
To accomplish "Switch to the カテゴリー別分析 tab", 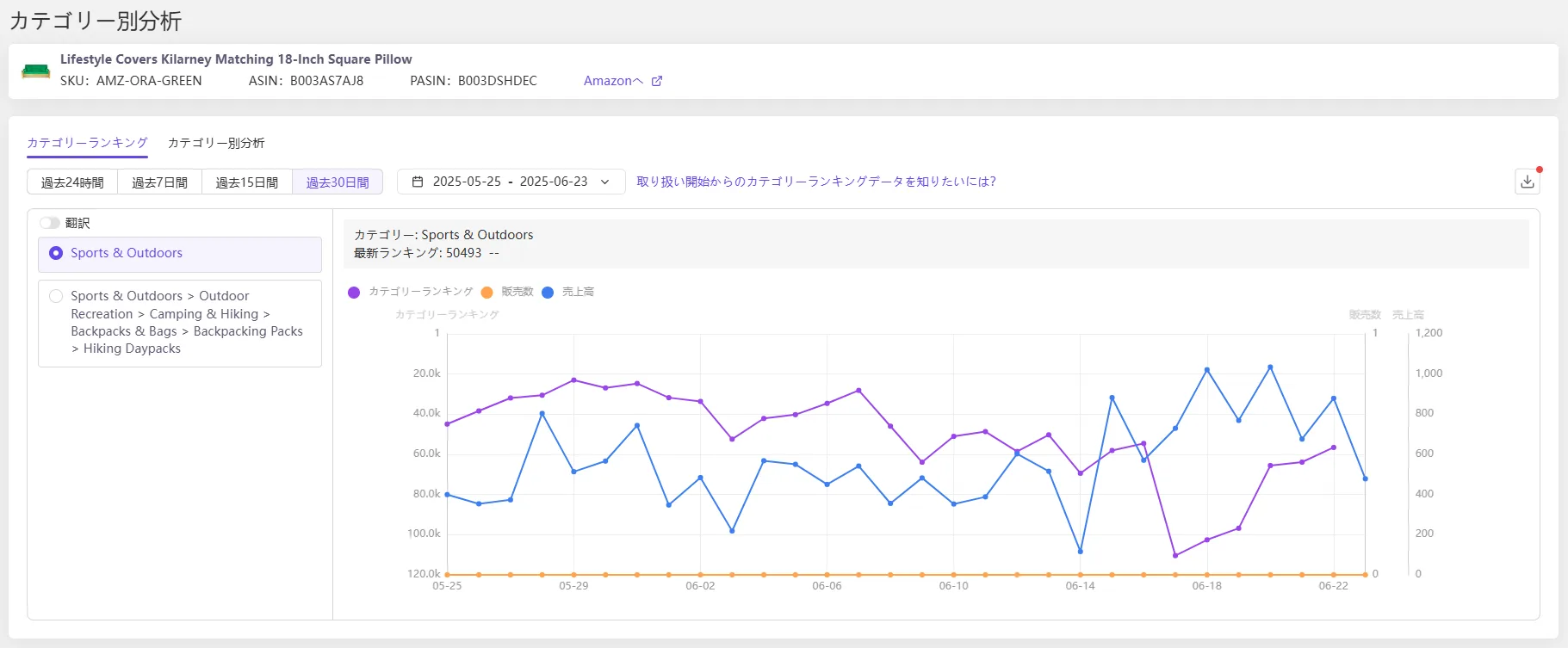I will coord(216,143).
